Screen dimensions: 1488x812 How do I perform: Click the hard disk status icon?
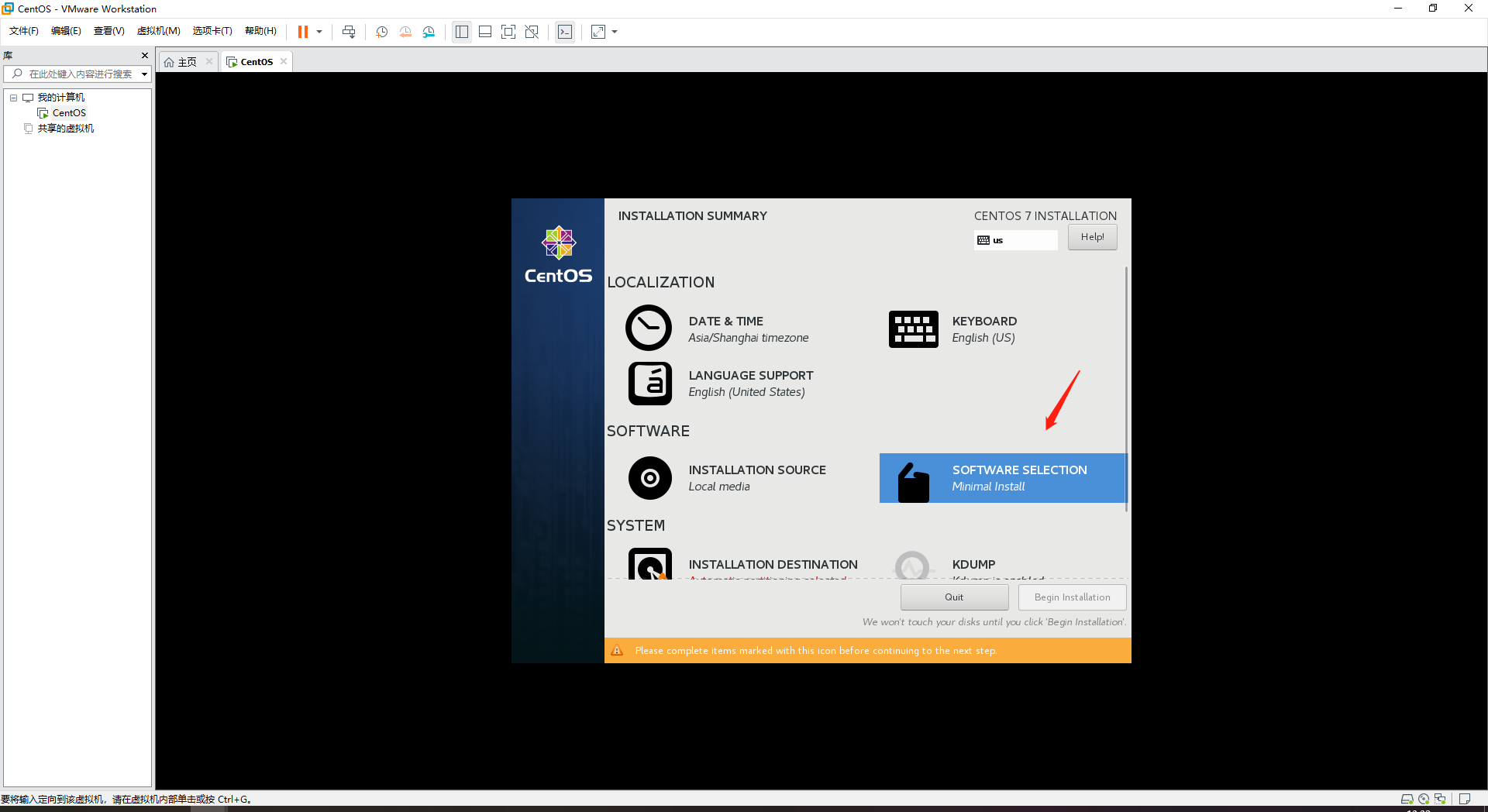coord(1407,799)
